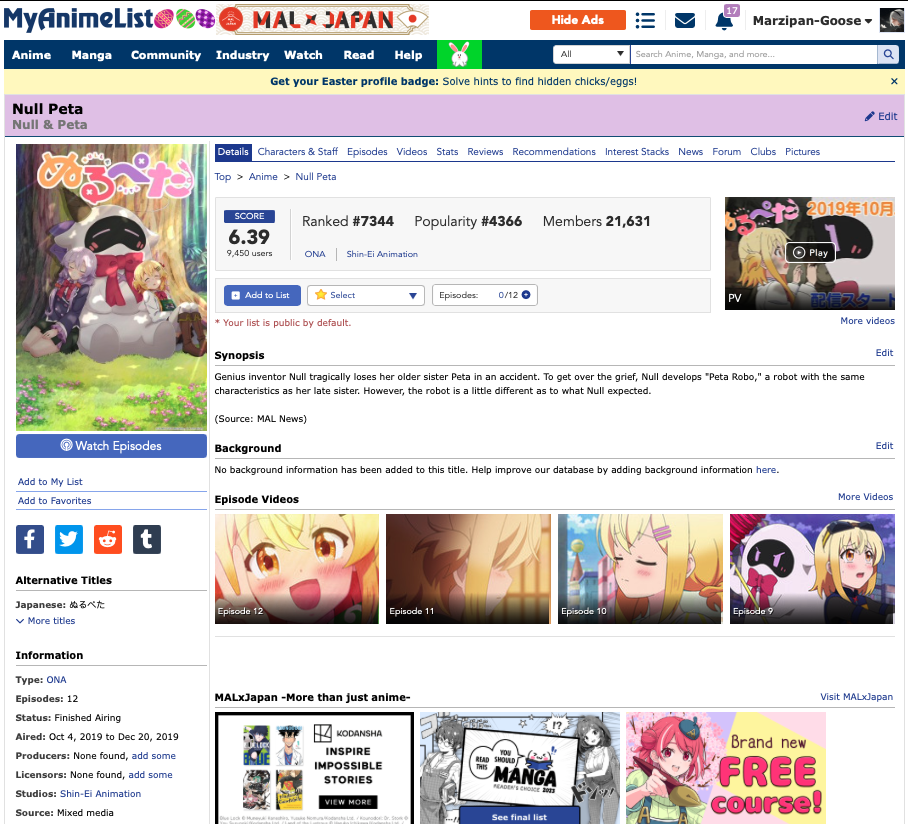908x824 pixels.
Task: Open Episode 12 video thumbnail
Action: pyautogui.click(x=296, y=569)
